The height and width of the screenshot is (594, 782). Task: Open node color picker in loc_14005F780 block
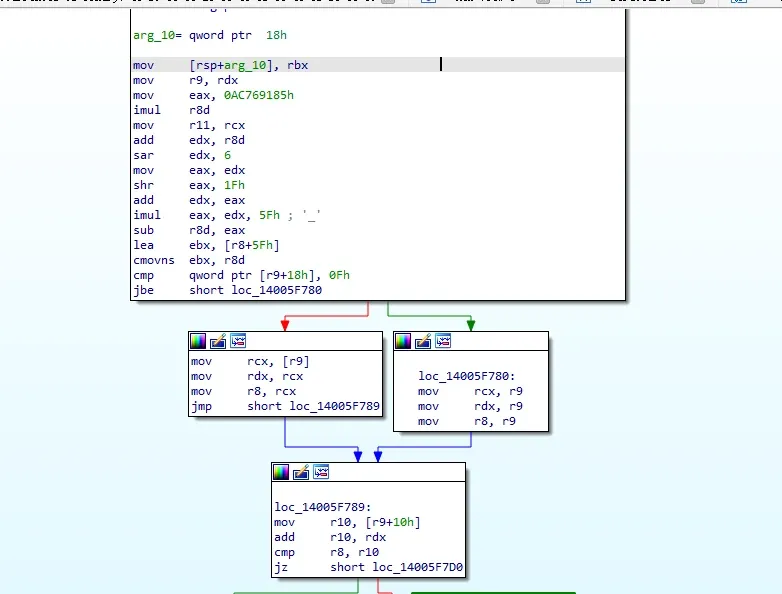[x=403, y=341]
